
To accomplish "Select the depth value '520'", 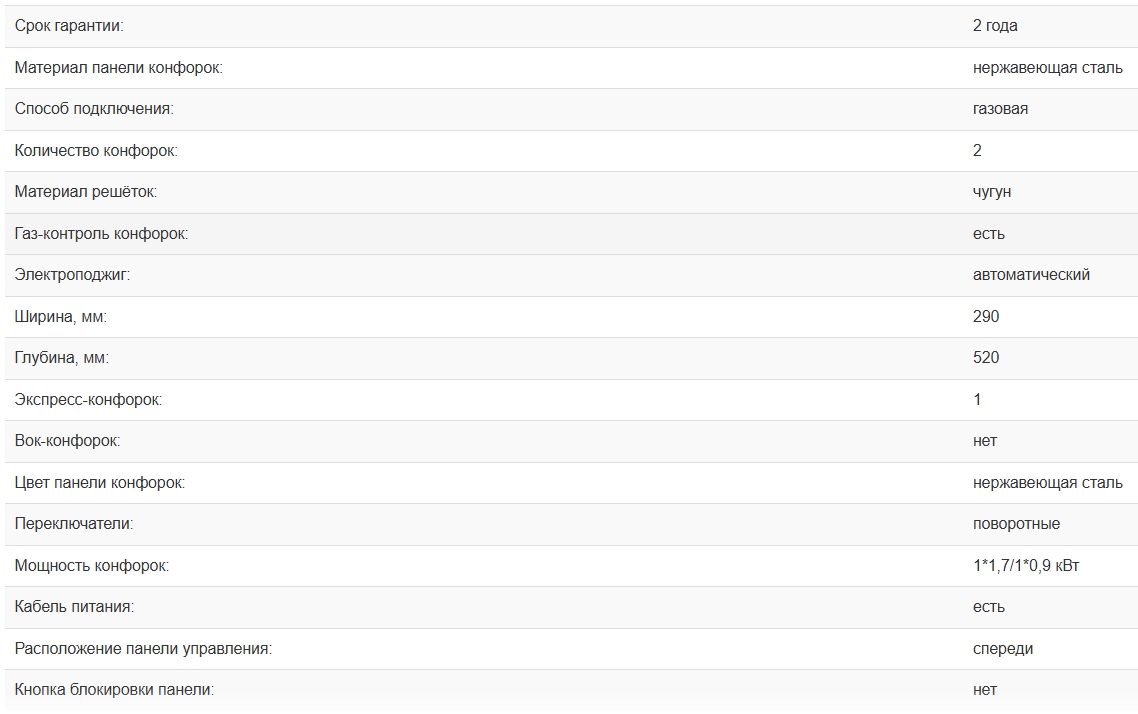I will pos(986,358).
